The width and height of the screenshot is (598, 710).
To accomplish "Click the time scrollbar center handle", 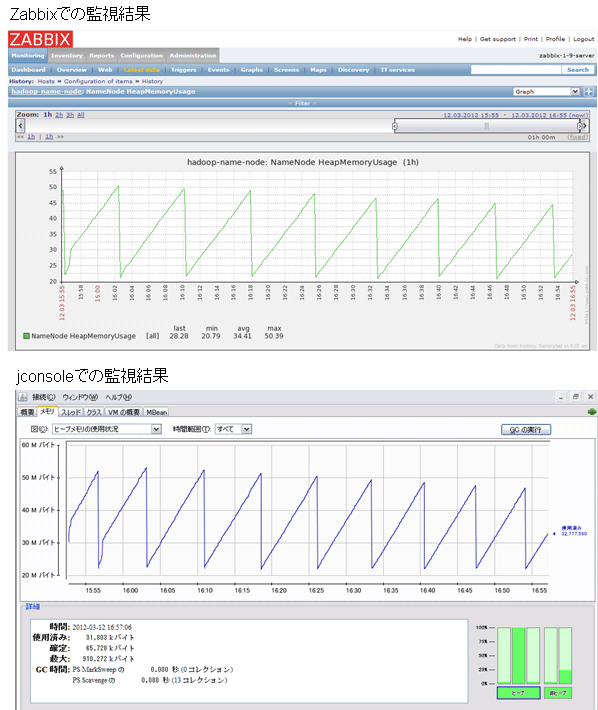I will click(487, 126).
